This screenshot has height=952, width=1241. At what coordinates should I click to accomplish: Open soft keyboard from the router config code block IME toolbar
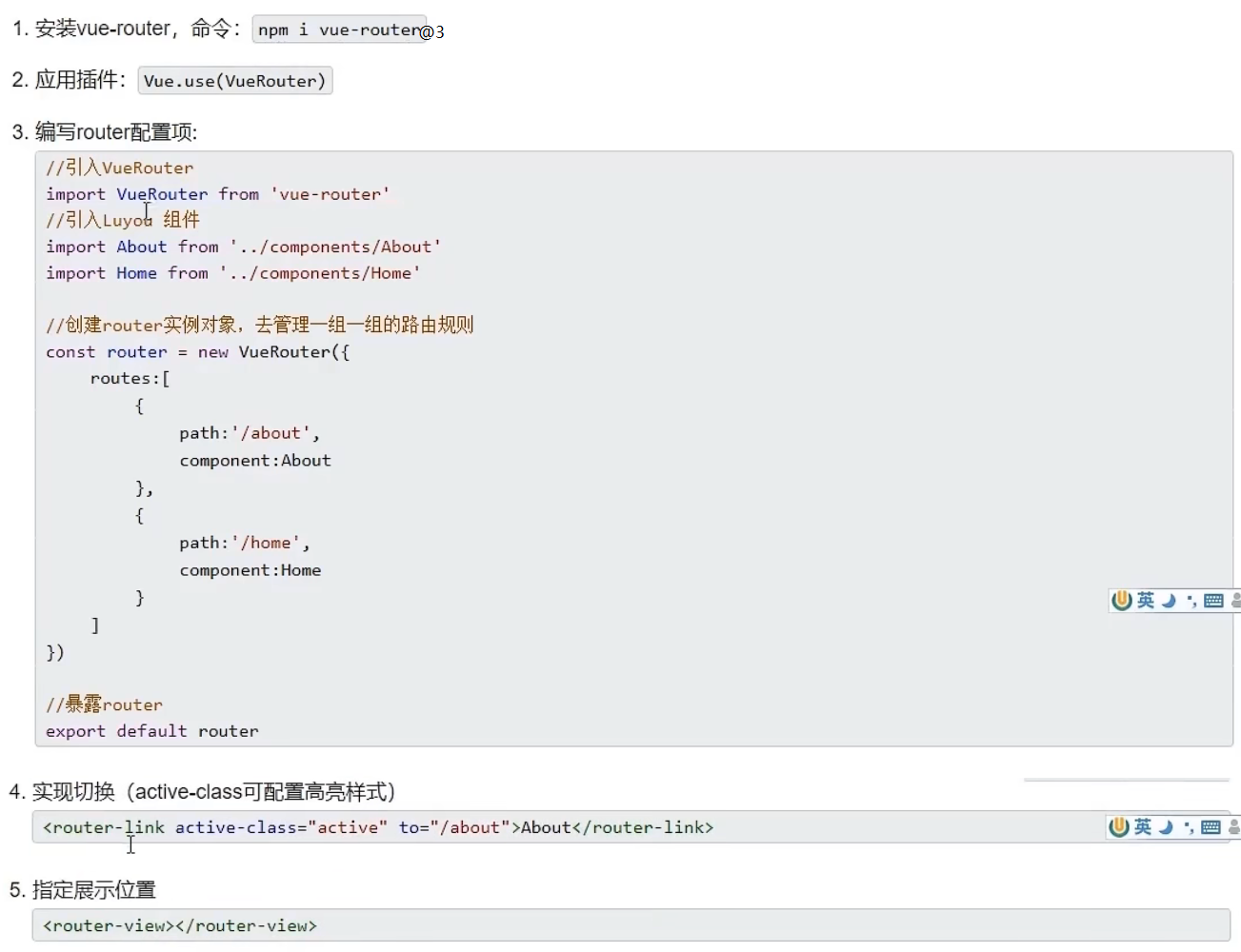[1213, 601]
